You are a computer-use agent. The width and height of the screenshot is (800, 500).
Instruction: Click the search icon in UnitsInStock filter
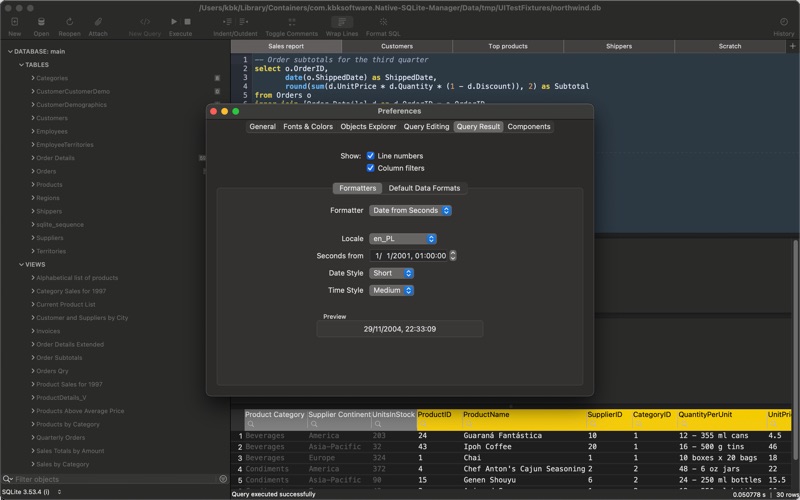[x=378, y=424]
